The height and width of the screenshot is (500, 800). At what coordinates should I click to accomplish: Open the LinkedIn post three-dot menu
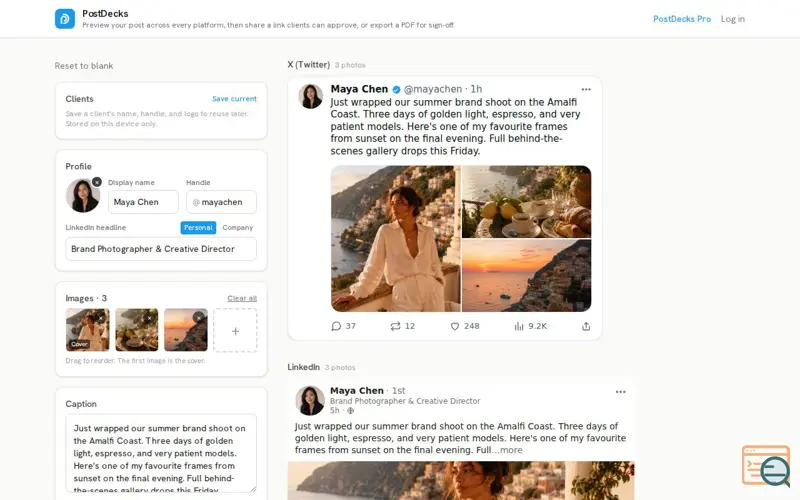620,392
